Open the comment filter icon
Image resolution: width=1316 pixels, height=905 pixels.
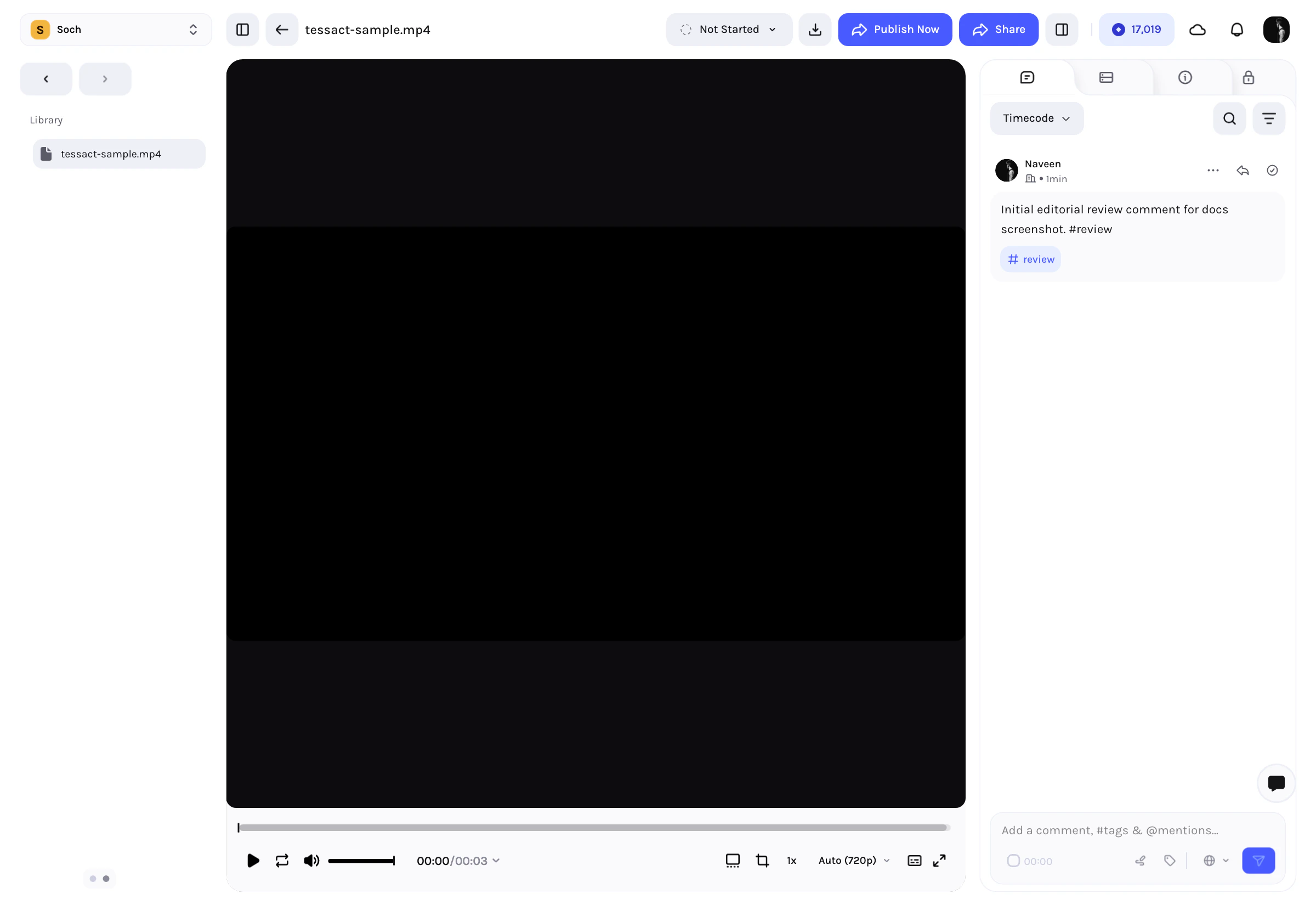(1269, 118)
